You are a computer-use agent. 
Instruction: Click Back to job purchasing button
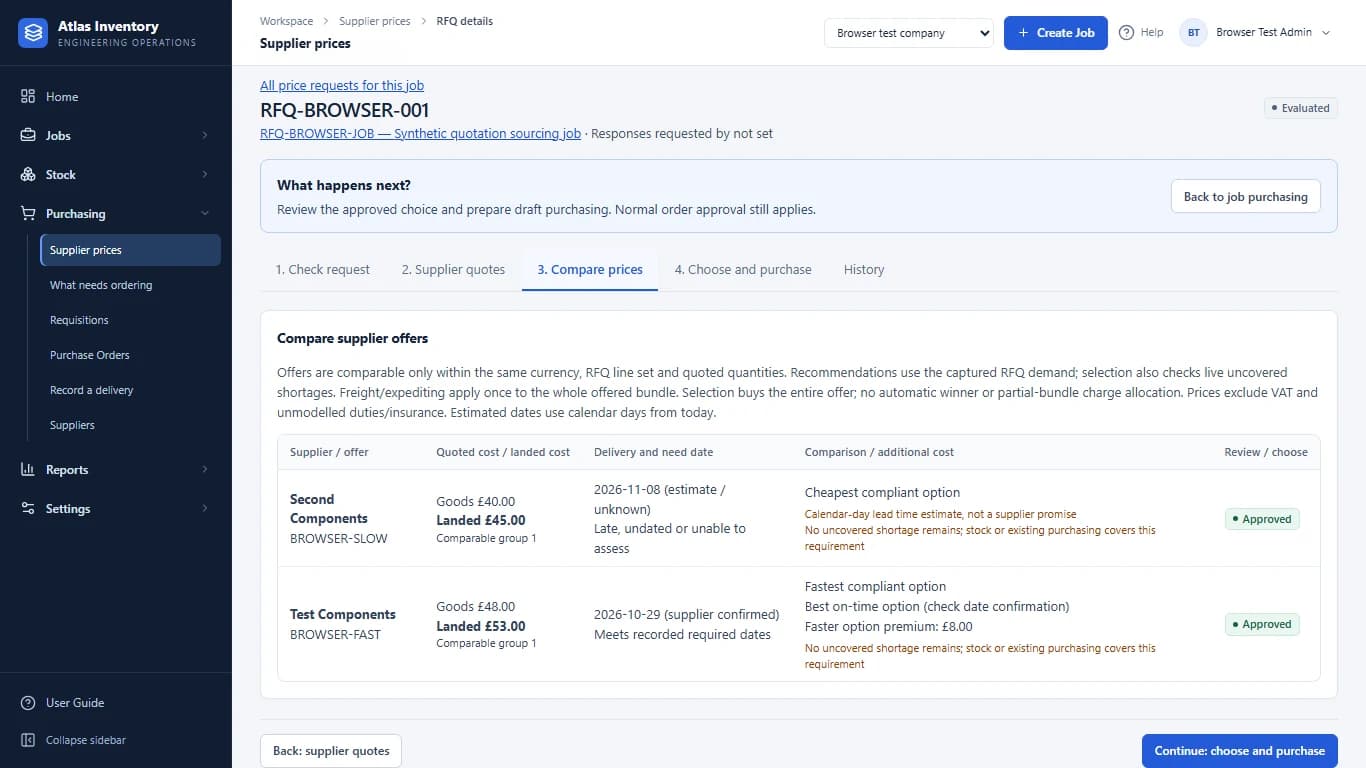pyautogui.click(x=1246, y=197)
